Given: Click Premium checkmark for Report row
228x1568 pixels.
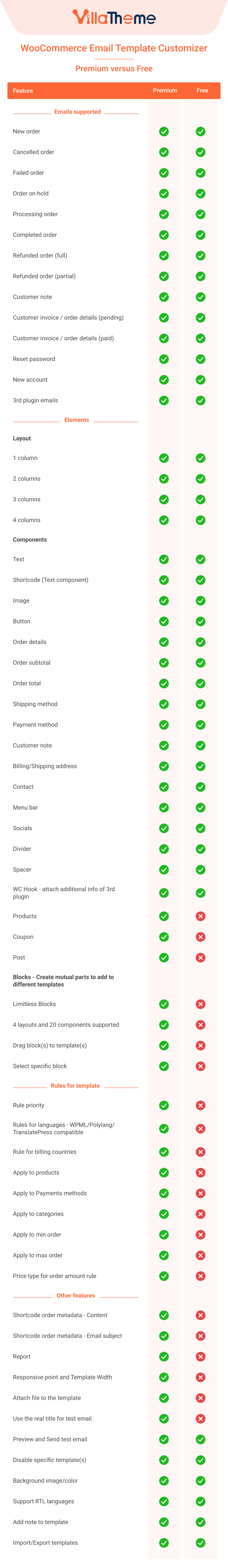Looking at the screenshot, I should pos(164,1357).
